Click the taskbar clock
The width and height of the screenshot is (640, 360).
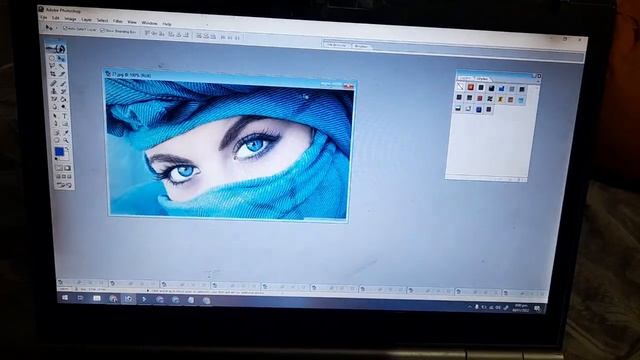[521, 308]
